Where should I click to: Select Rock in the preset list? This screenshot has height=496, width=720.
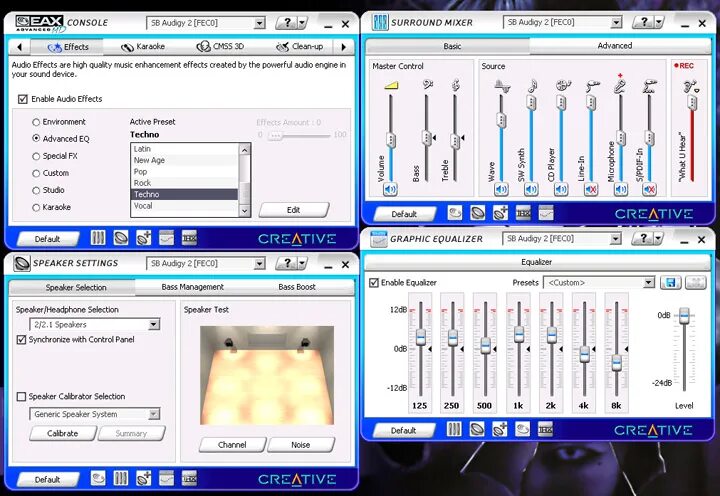pos(185,183)
